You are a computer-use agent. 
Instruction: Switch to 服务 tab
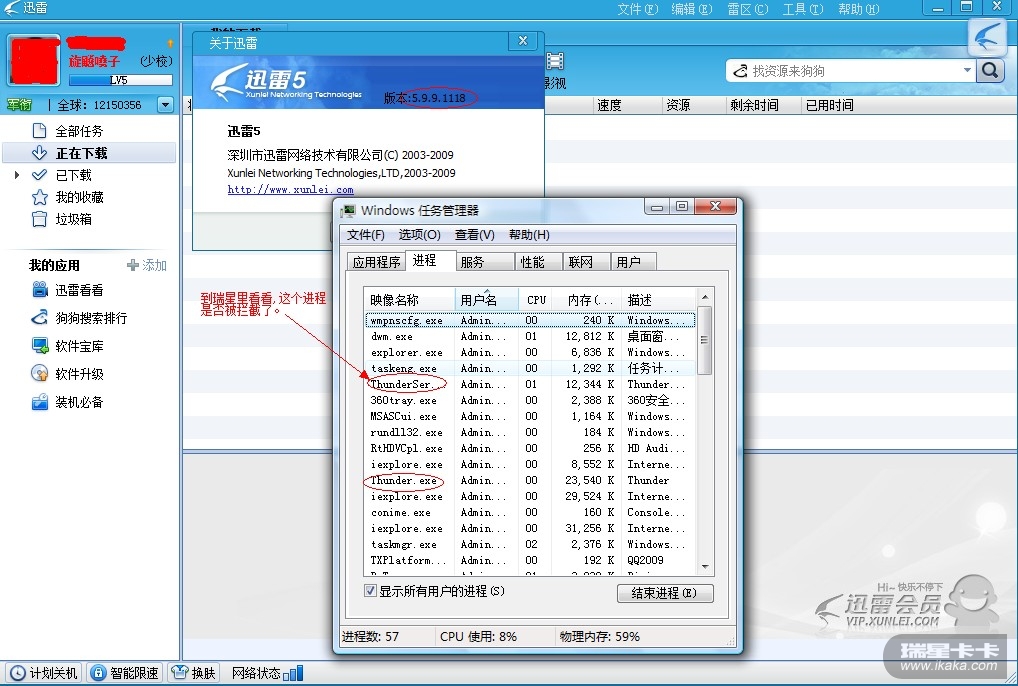click(x=484, y=262)
